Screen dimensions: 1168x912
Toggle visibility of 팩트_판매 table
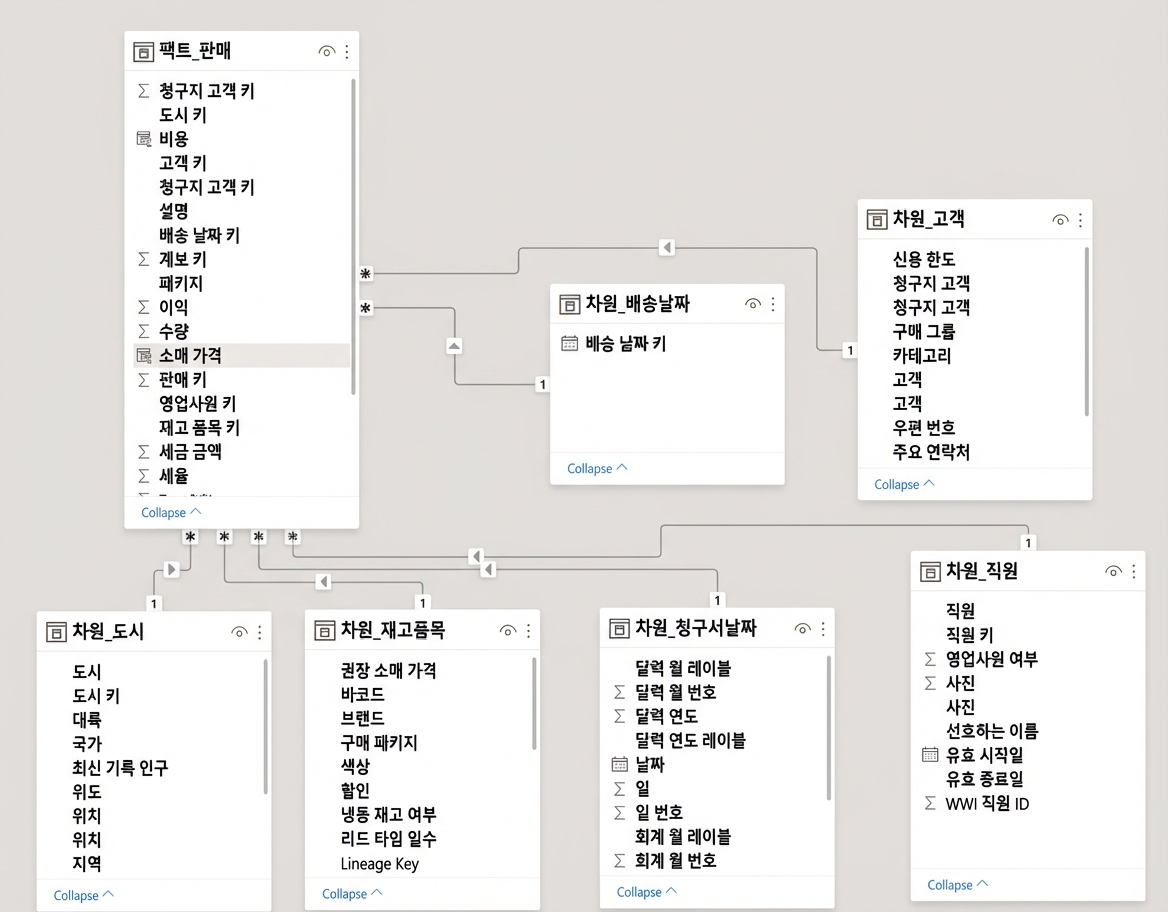326,51
